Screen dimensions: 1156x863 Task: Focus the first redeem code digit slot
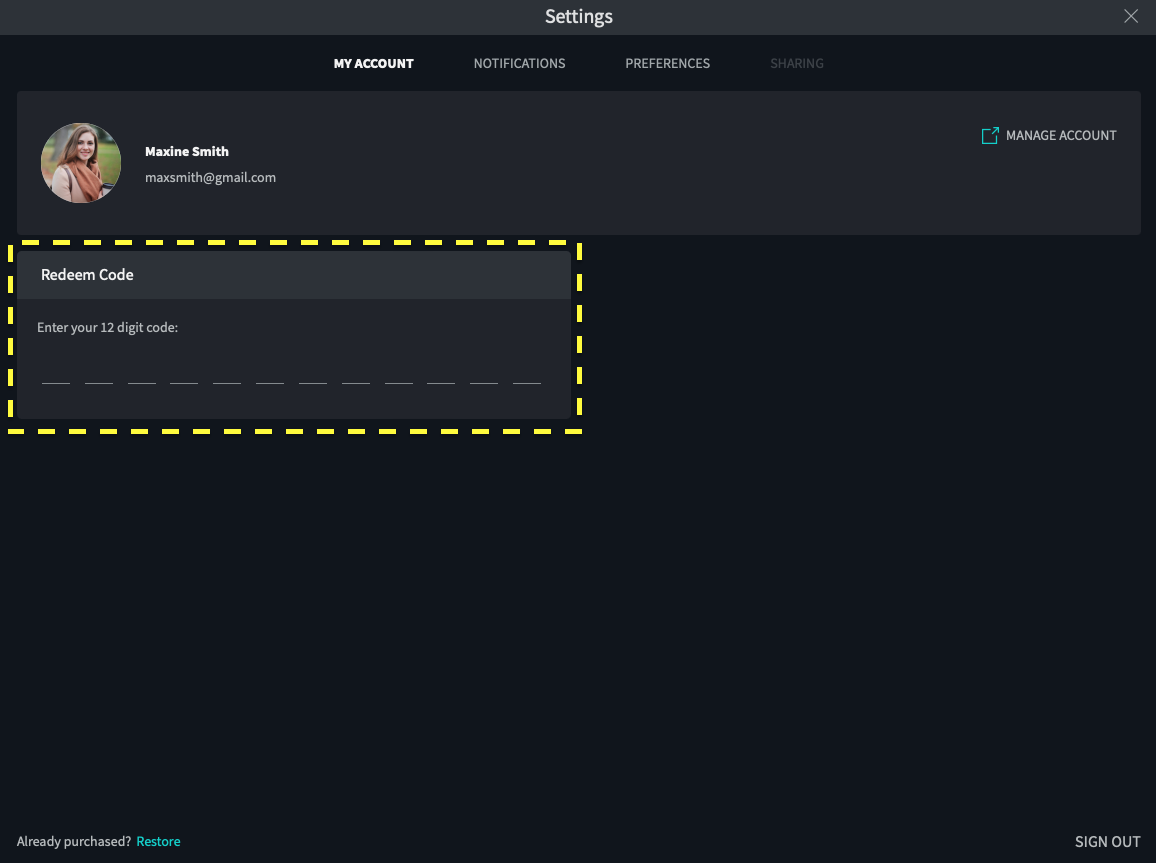tap(56, 374)
